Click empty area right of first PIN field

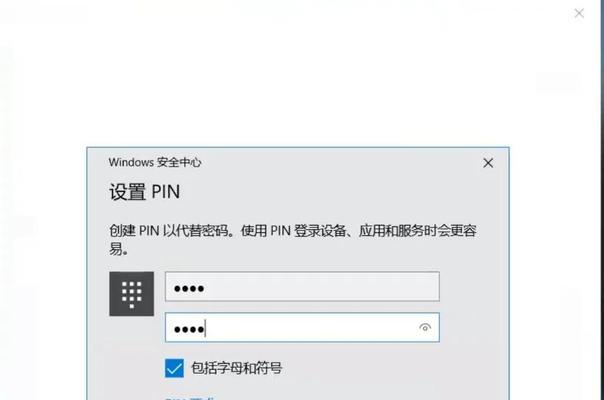474,286
